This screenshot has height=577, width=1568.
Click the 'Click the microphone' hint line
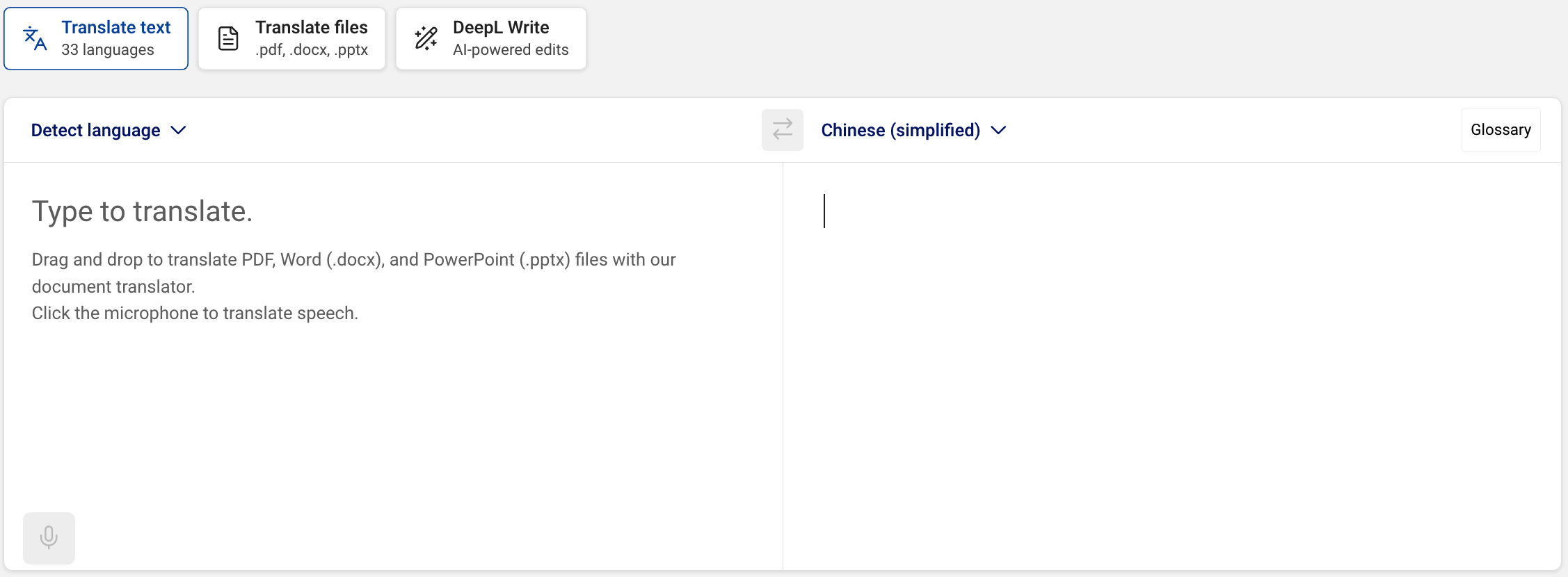point(195,314)
